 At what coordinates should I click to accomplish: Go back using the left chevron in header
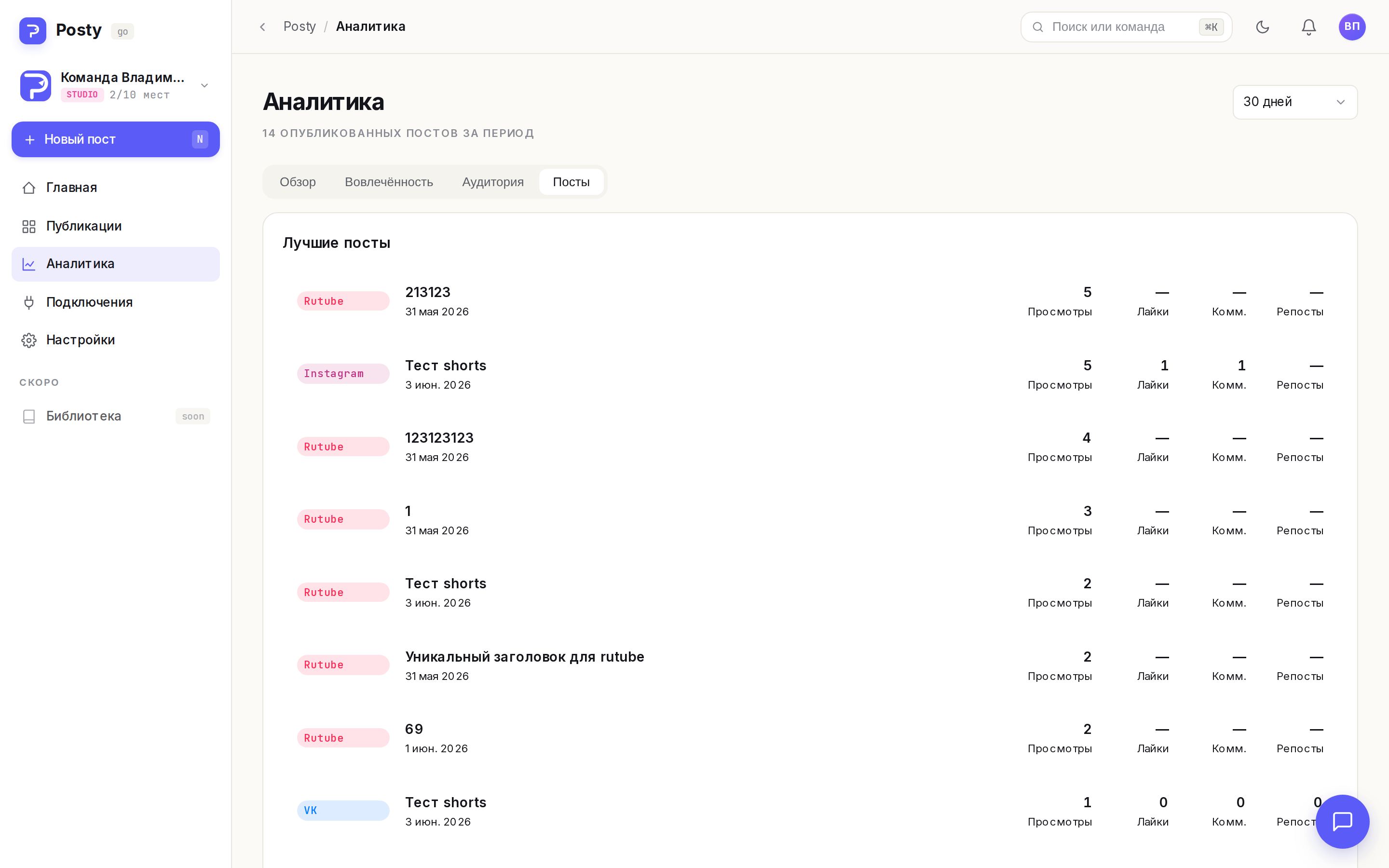click(x=262, y=27)
